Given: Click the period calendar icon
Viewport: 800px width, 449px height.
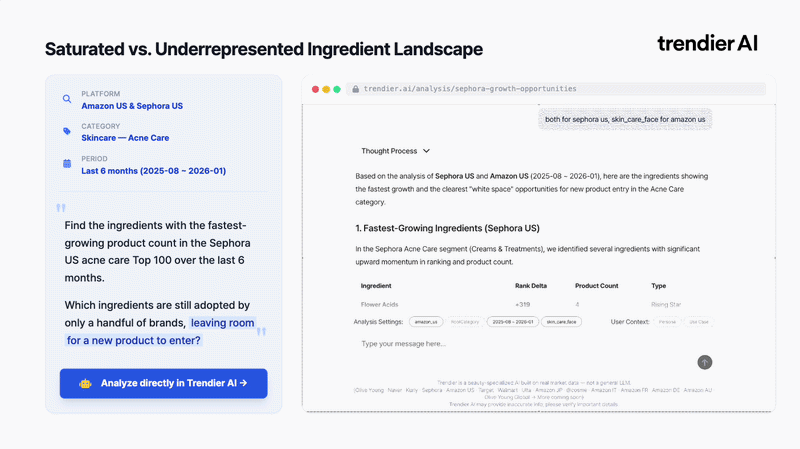Looking at the screenshot, I should (67, 163).
